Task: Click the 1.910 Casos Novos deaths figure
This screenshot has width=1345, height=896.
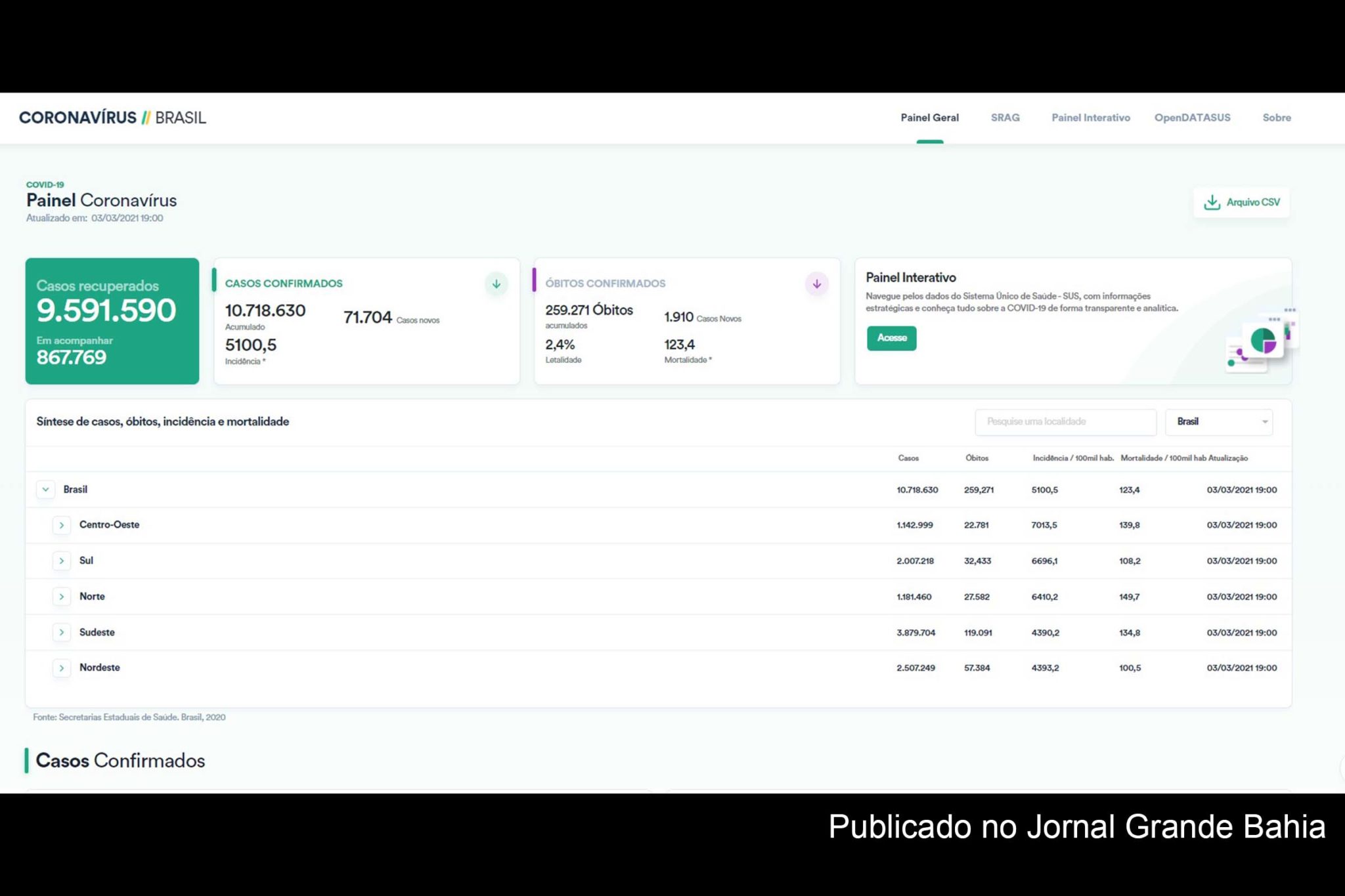Action: 703,318
